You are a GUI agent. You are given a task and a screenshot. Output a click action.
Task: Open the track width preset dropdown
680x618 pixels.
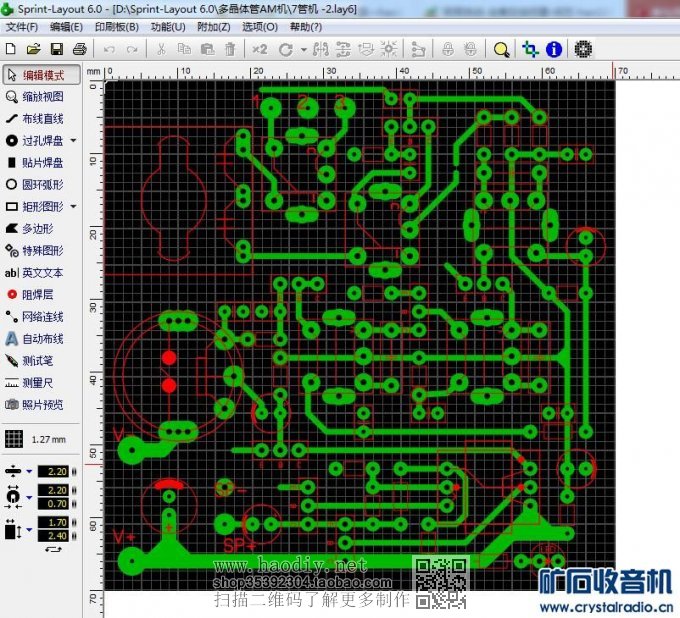tap(30, 472)
